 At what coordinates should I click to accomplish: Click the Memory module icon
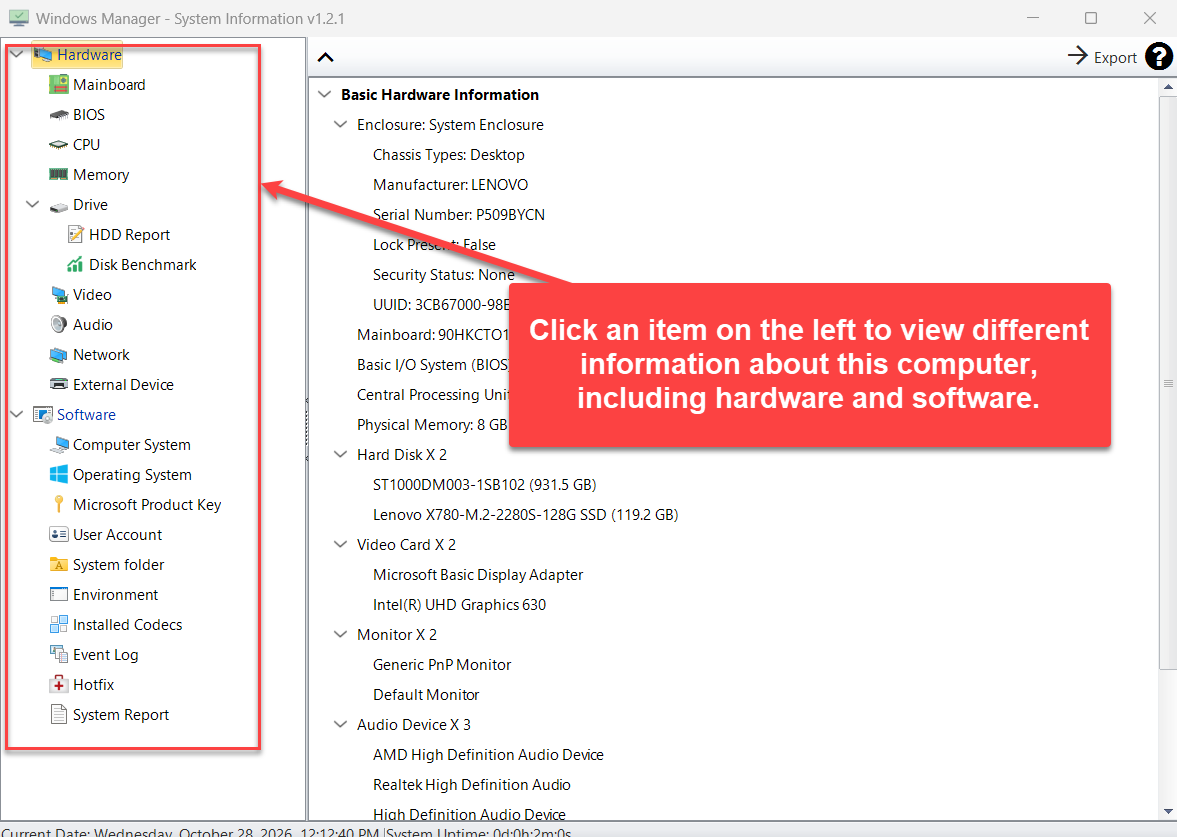[x=59, y=174]
